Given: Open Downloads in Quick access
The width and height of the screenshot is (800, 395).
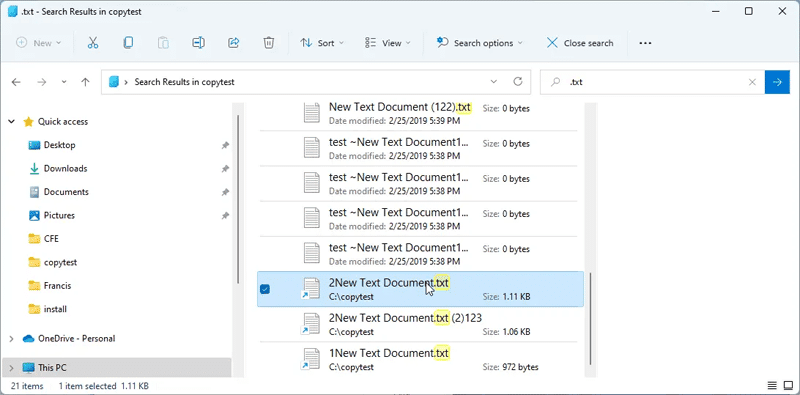Looking at the screenshot, I should point(65,168).
